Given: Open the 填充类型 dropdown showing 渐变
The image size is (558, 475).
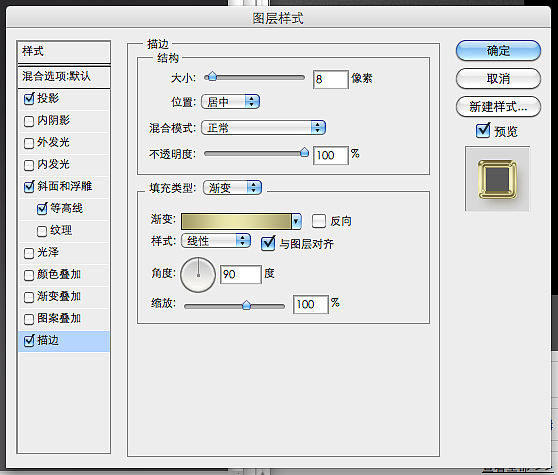Looking at the screenshot, I should (232, 188).
